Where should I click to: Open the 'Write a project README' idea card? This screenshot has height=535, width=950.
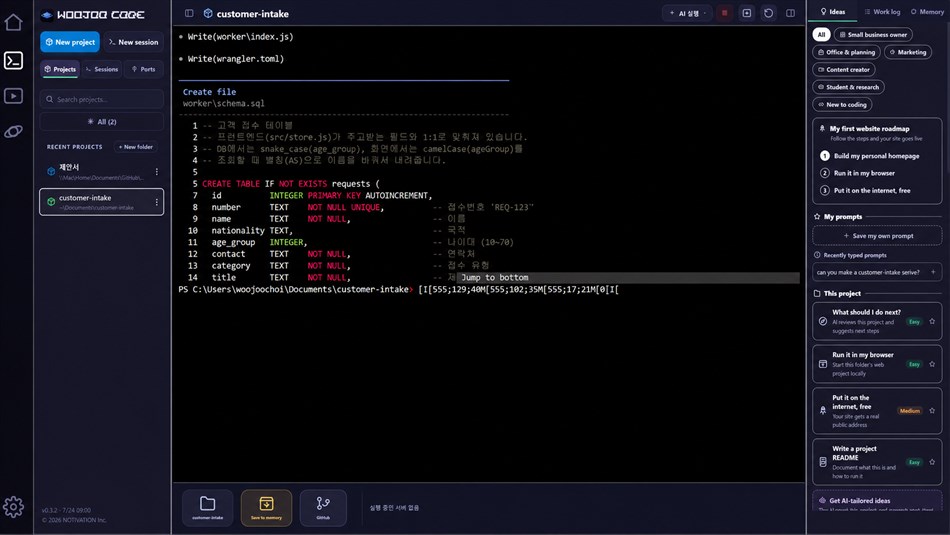877,462
